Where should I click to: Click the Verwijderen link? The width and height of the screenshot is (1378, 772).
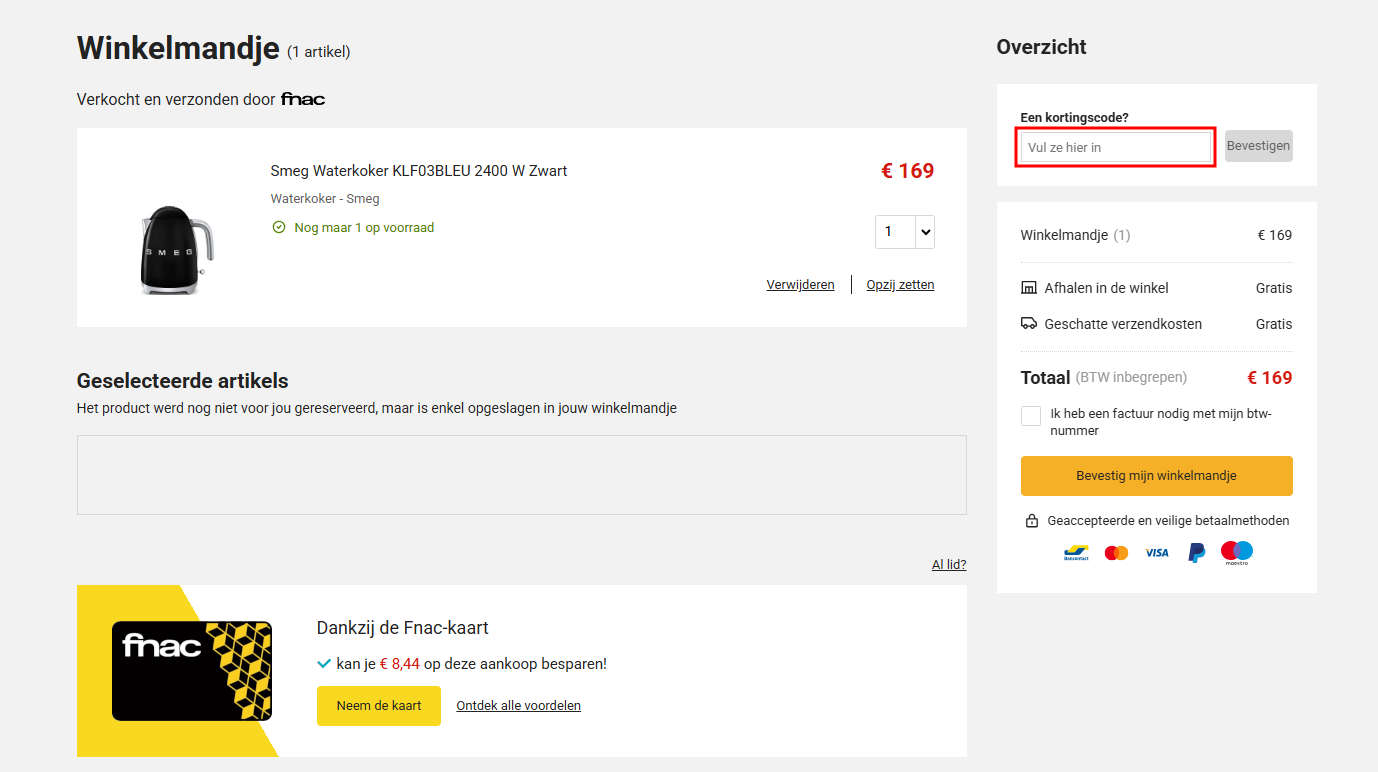[x=800, y=284]
